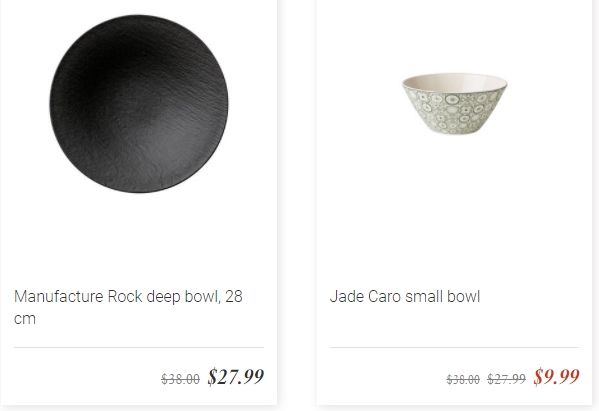Open the Jade Caro small bowl title link
The image size is (599, 411).
(405, 296)
